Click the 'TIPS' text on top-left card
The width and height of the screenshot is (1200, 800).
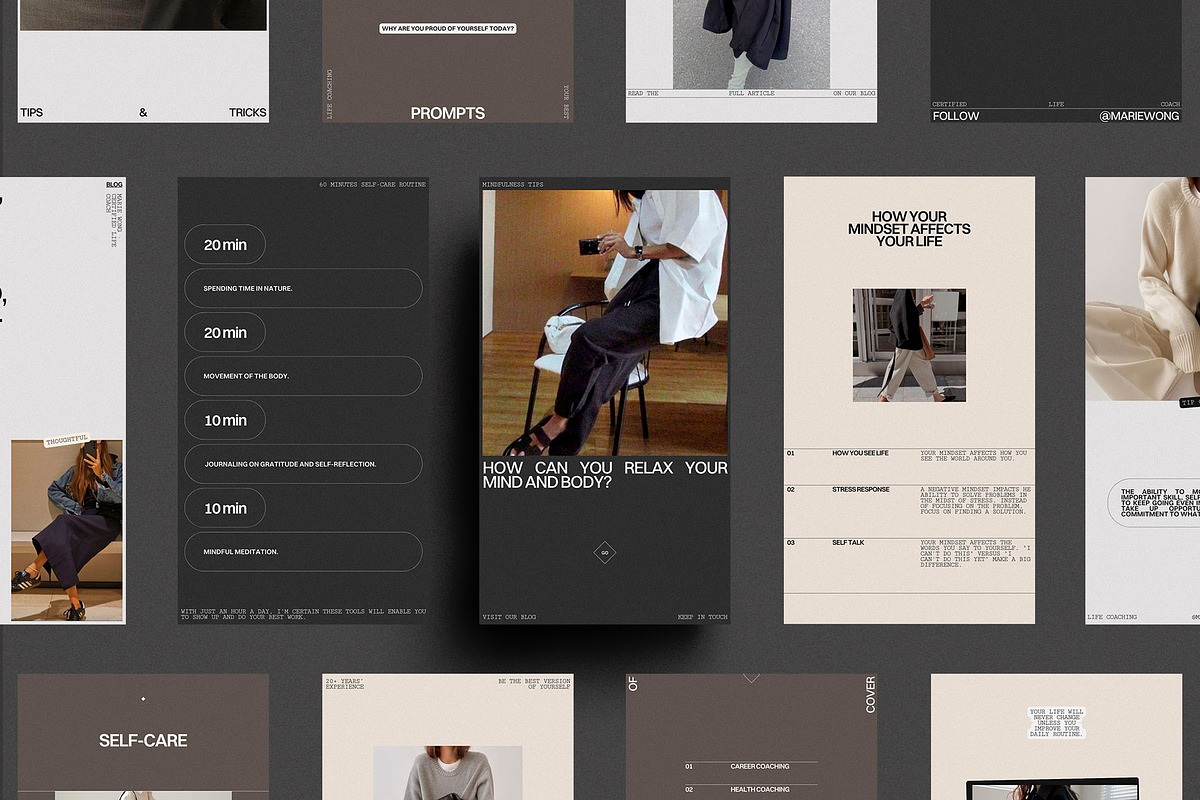32,113
